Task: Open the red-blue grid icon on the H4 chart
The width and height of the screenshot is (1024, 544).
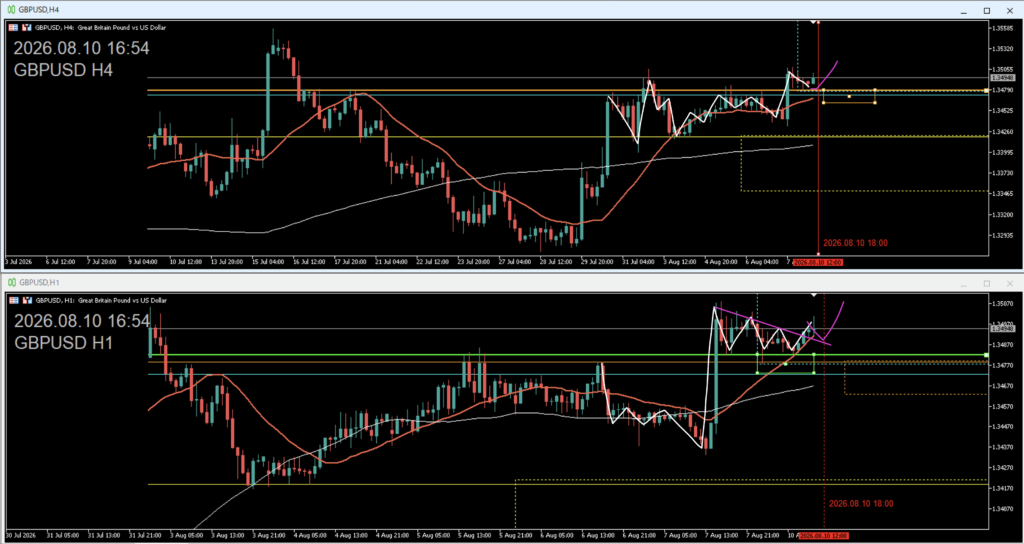Action: [14, 27]
